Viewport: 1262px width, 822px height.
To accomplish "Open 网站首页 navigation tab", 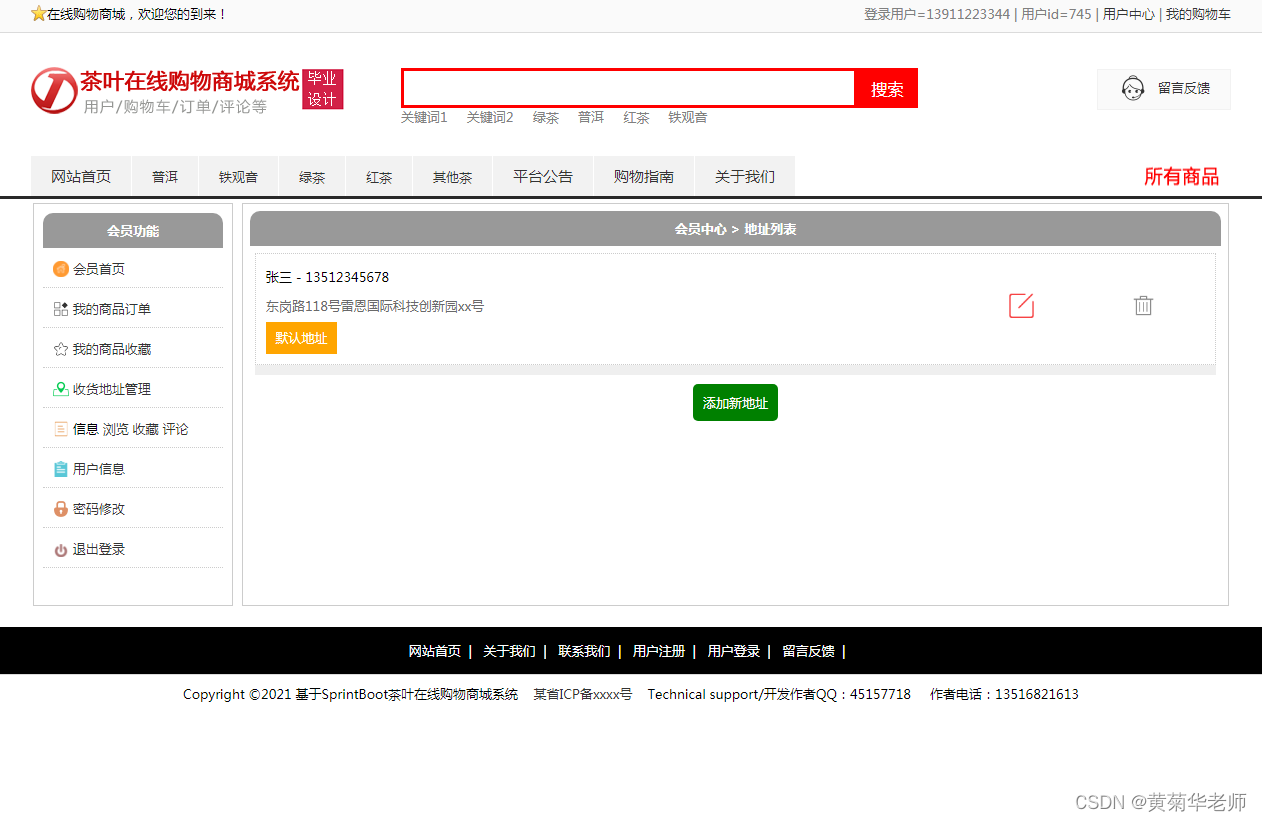I will coord(81,176).
